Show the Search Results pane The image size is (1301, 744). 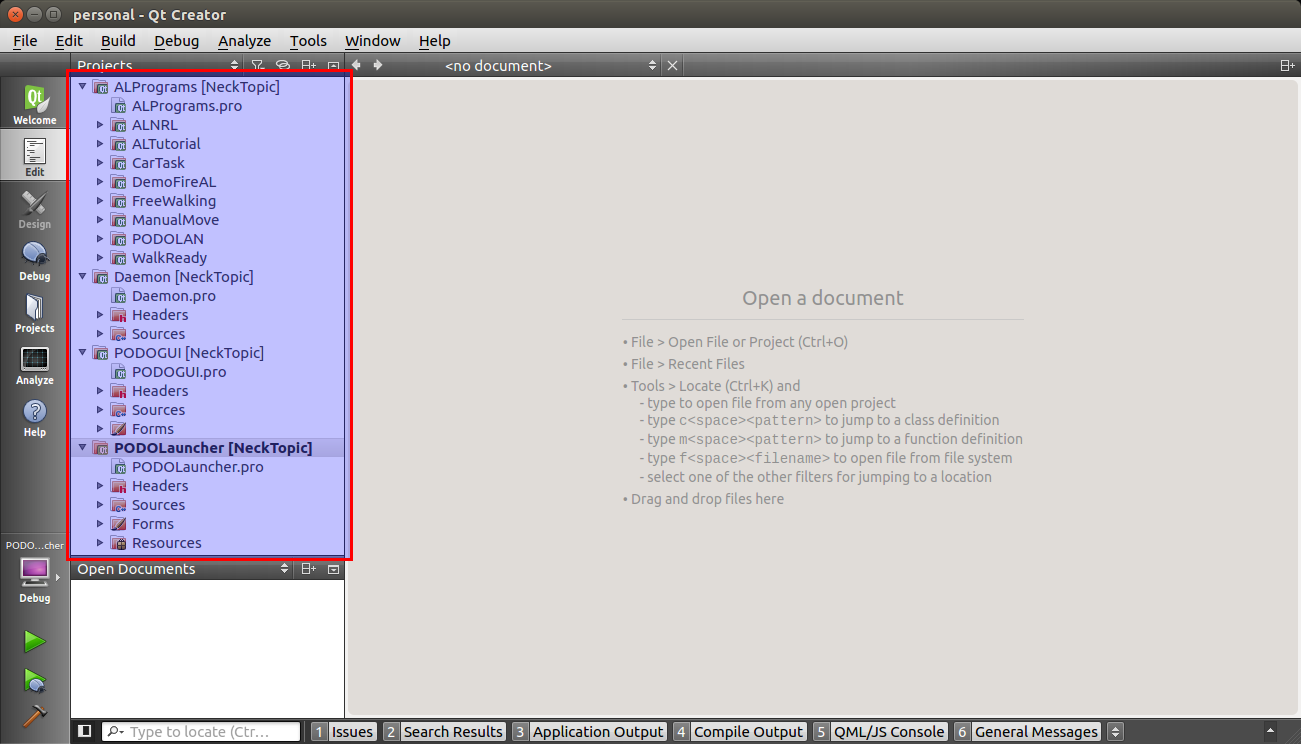point(443,732)
